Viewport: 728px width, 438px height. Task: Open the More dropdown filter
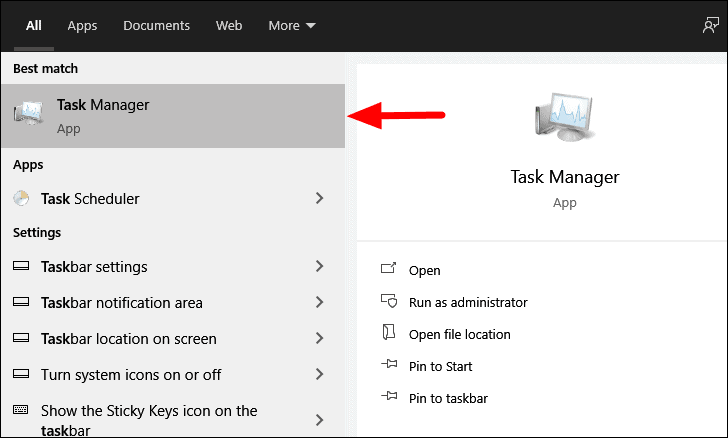[292, 26]
